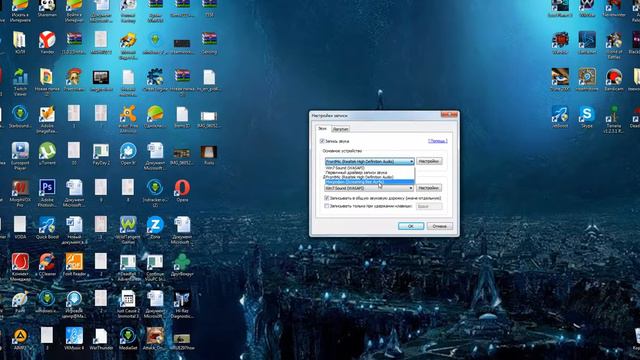Launch Adobe Photoshop from desktop icon
The width and height of the screenshot is (640, 360).
(x=47, y=189)
